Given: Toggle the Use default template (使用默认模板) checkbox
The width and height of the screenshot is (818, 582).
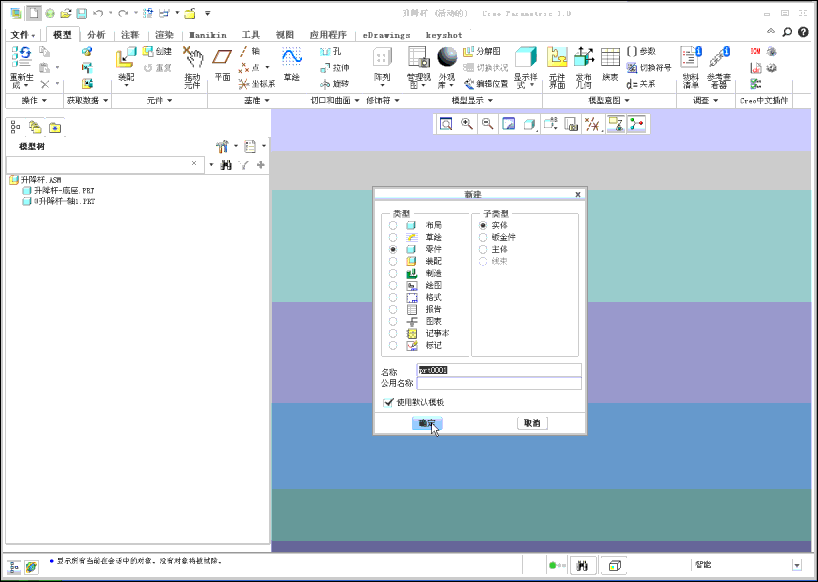Looking at the screenshot, I should [388, 402].
